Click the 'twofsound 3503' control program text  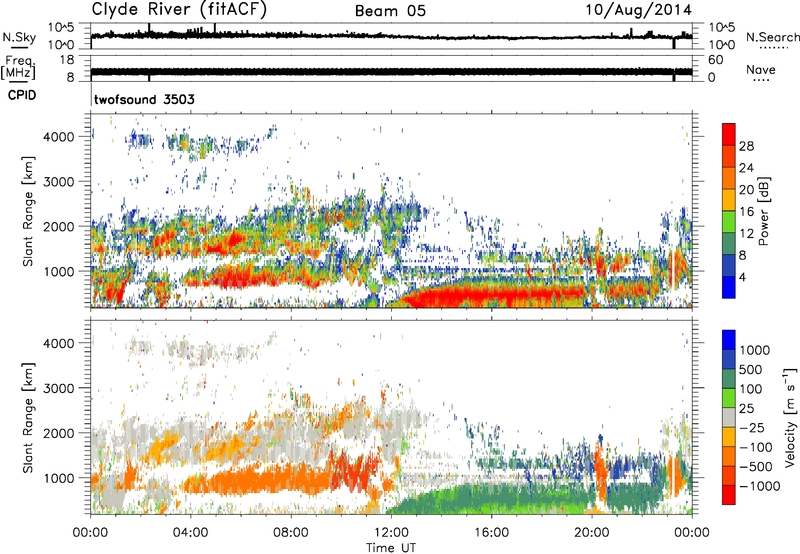tap(144, 99)
